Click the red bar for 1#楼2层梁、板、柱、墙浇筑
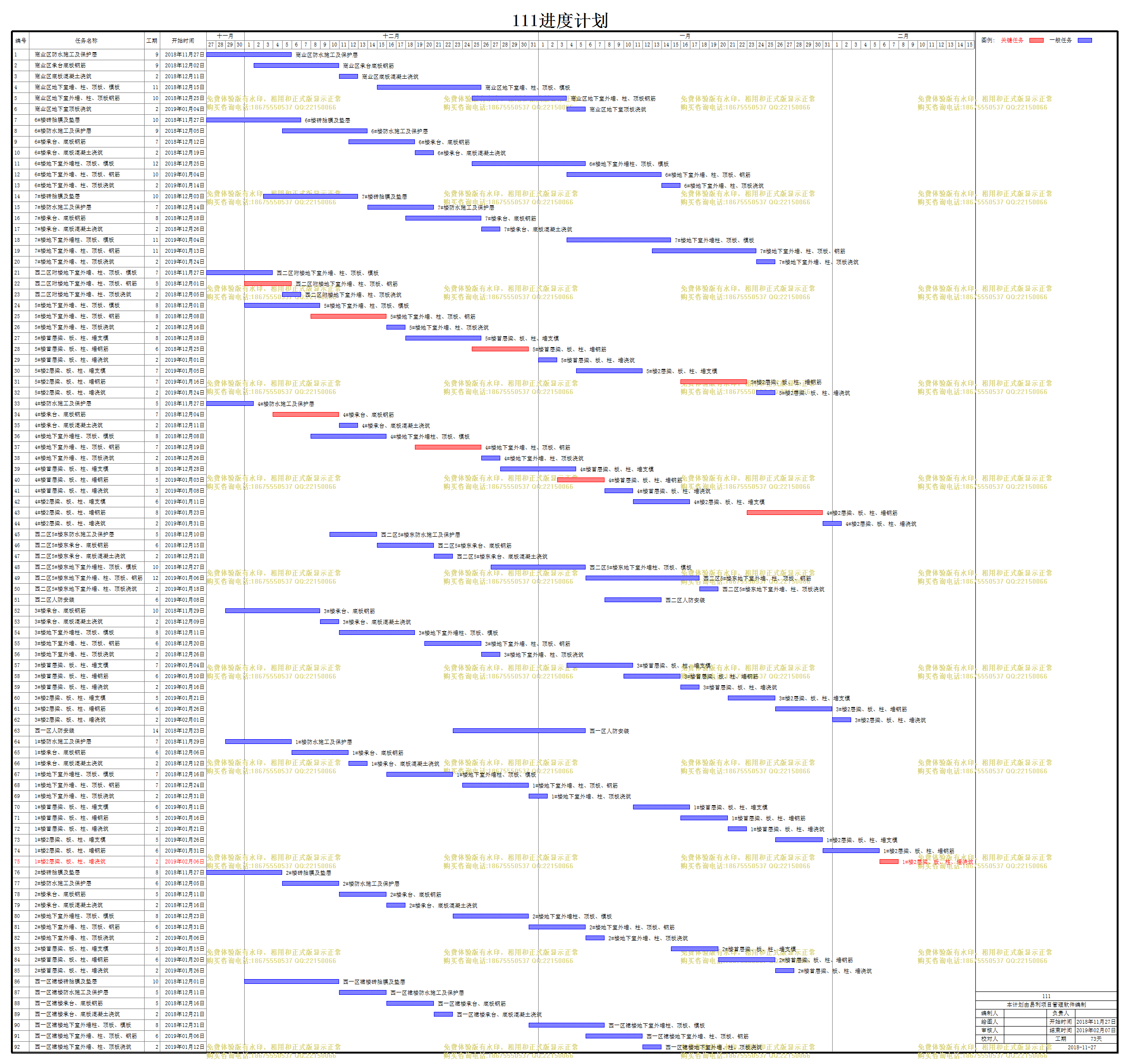Viewport: 1129px width, 1064px height. click(889, 862)
